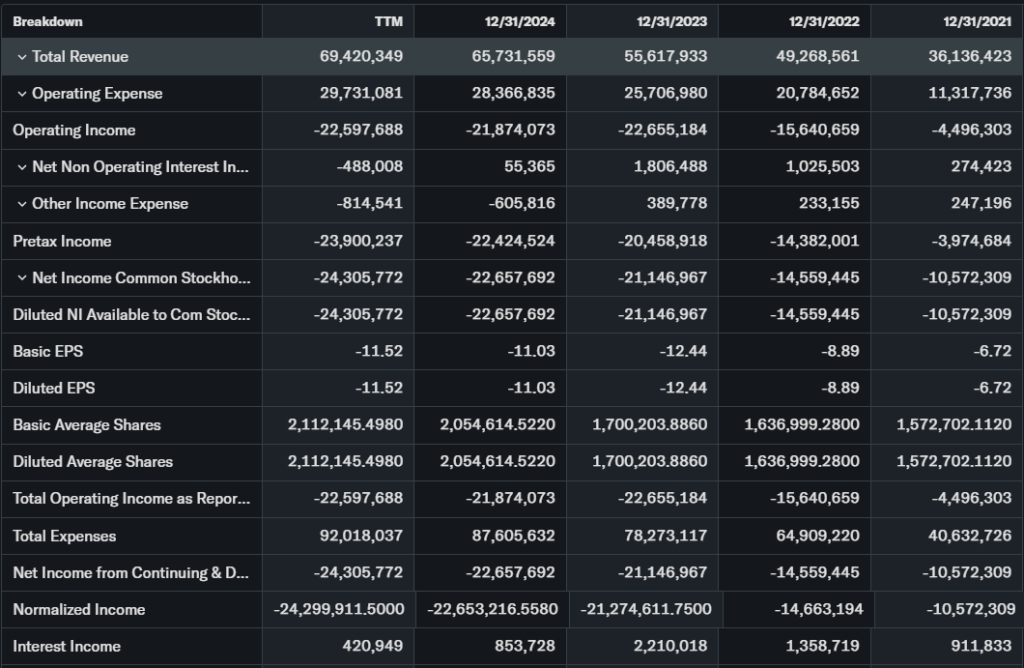Click the Basic EPS row label
This screenshot has width=1024, height=668.
pos(46,351)
